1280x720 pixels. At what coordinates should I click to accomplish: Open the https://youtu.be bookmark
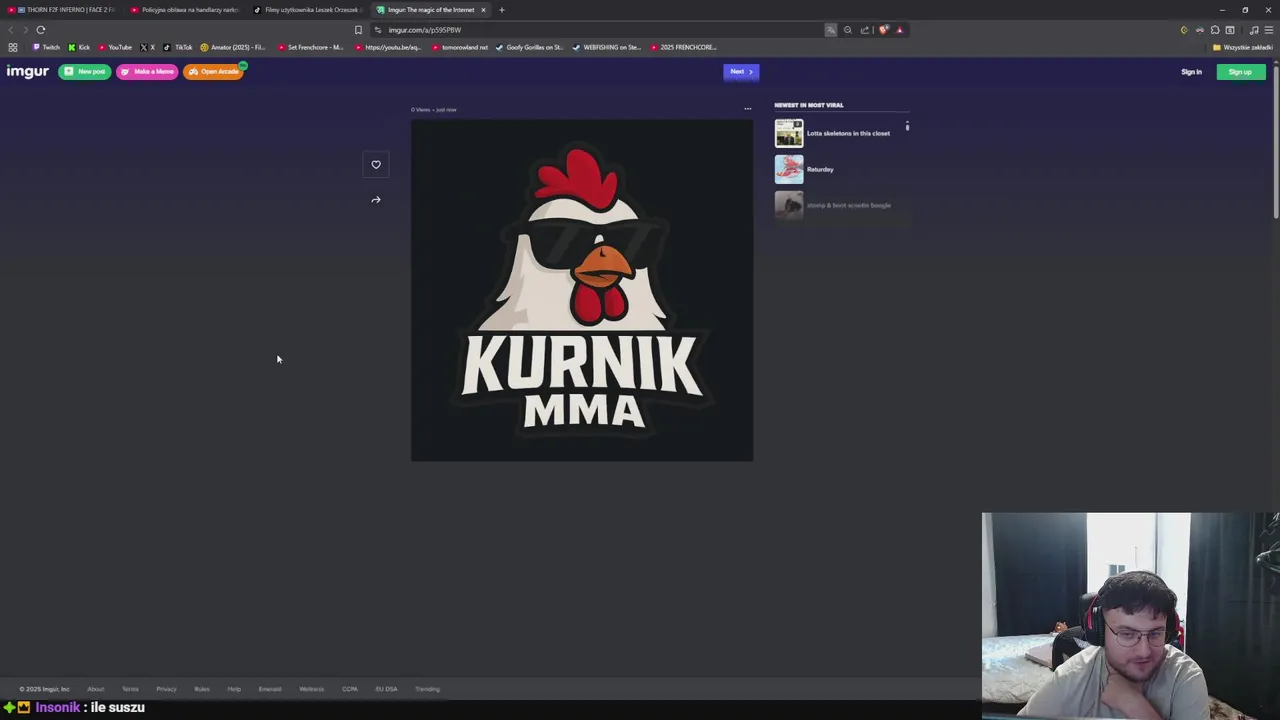point(388,47)
